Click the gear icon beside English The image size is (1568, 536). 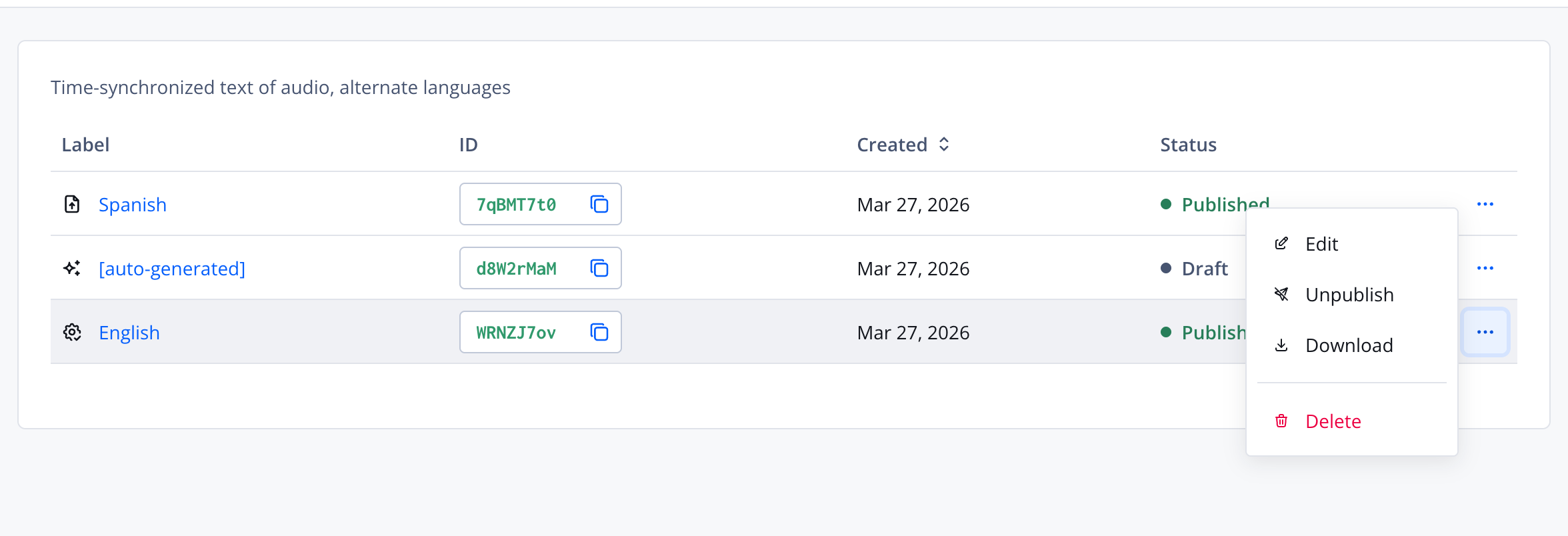(72, 332)
